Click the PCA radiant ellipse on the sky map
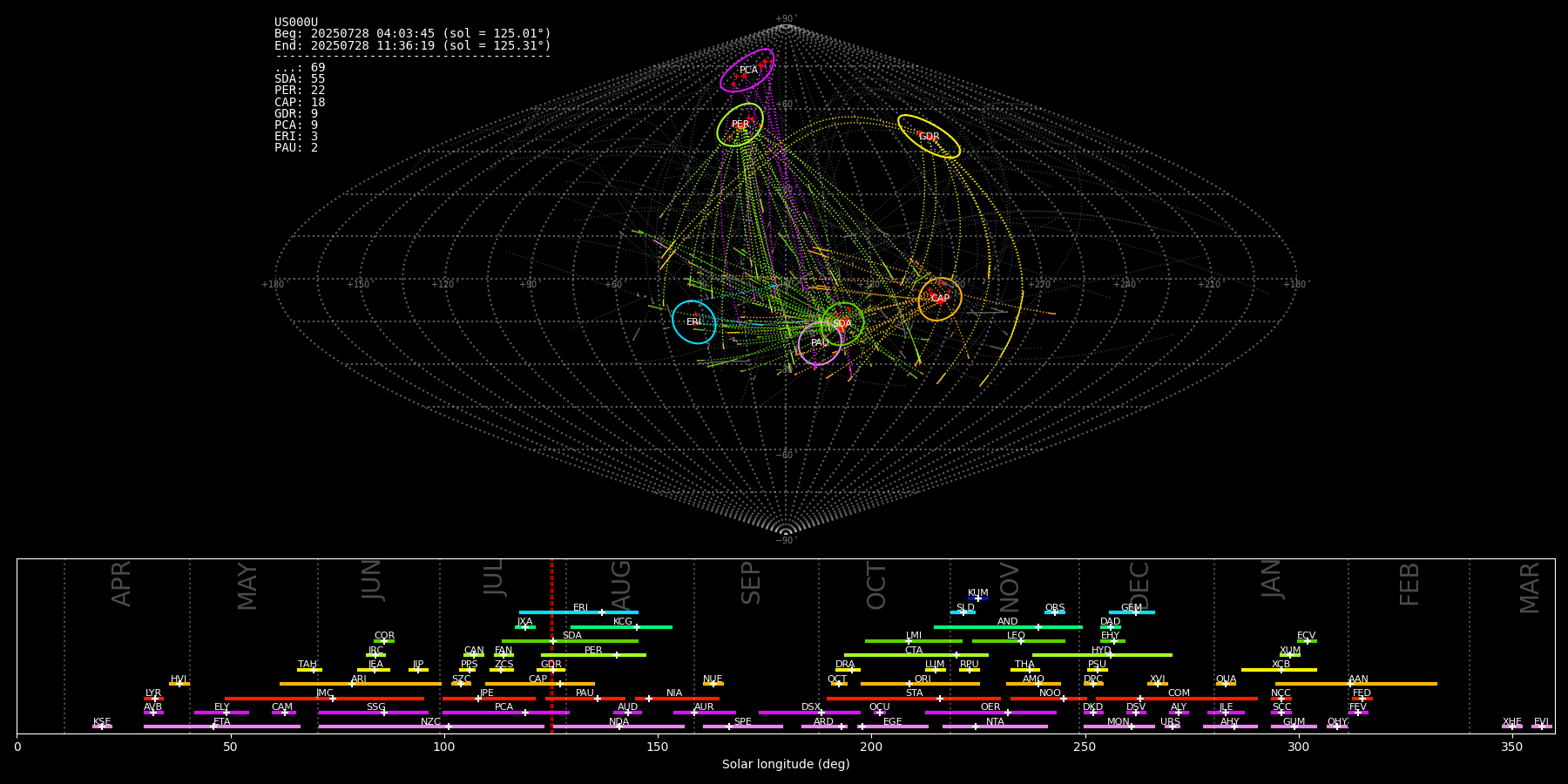1568x784 pixels. (747, 71)
